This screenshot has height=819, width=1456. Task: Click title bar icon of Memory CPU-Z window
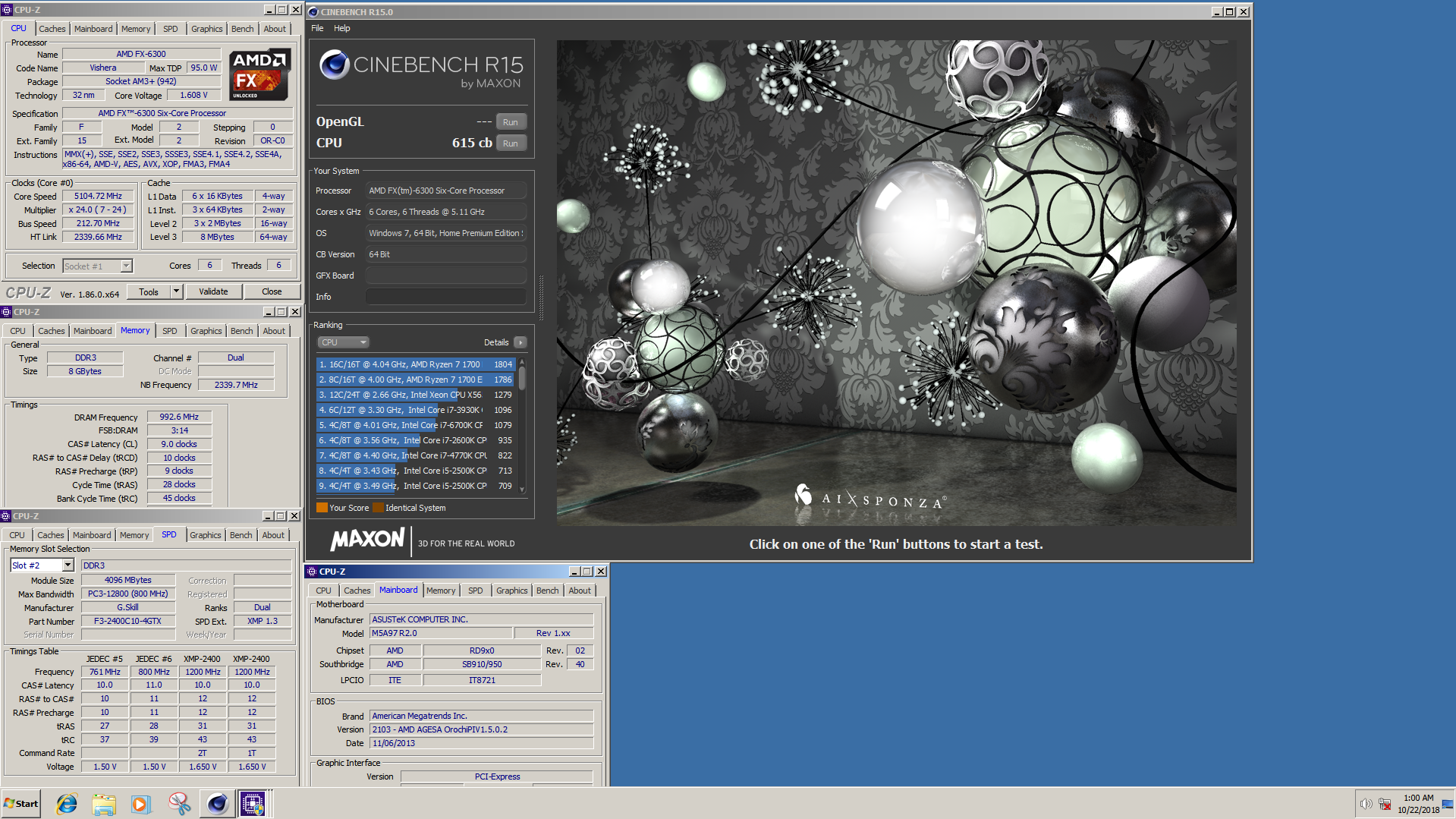tap(6, 312)
